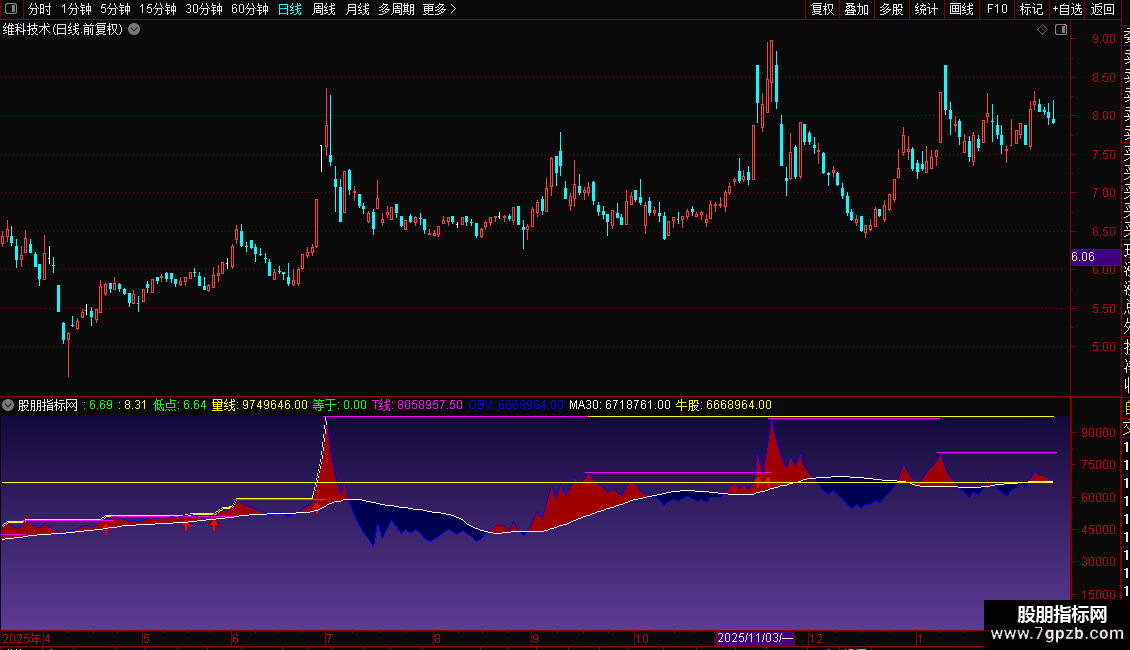The height and width of the screenshot is (650, 1130).
Task: Add stock with +自选 button
Action: (1067, 9)
